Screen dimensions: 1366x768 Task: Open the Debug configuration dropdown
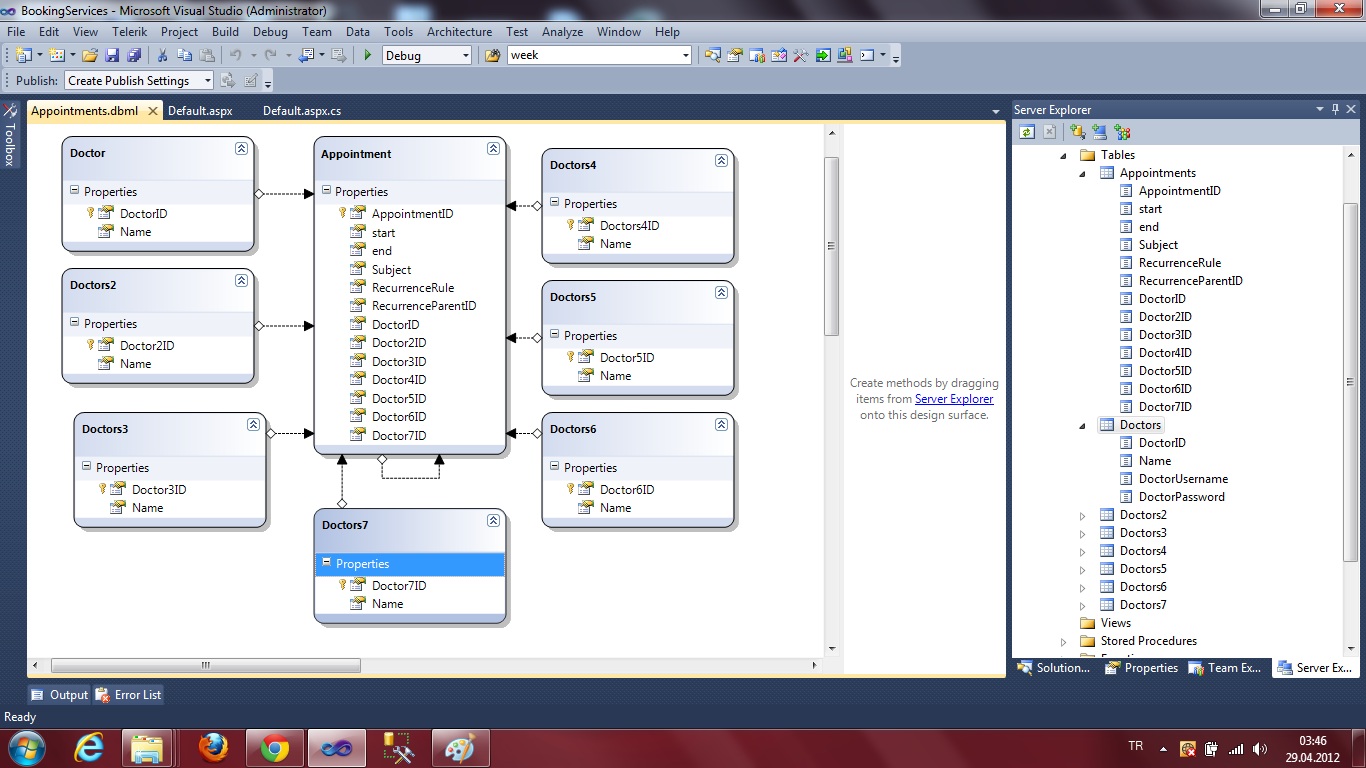466,56
